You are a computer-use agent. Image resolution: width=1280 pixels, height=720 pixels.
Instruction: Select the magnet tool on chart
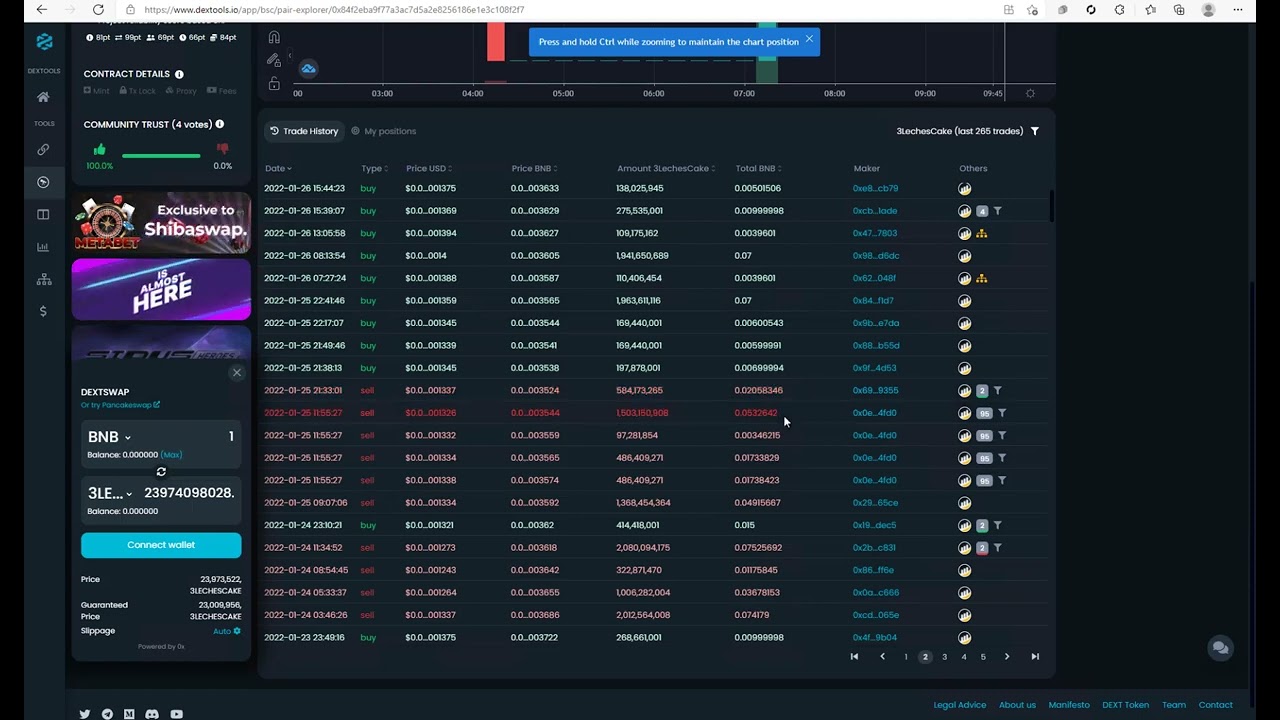[274, 37]
